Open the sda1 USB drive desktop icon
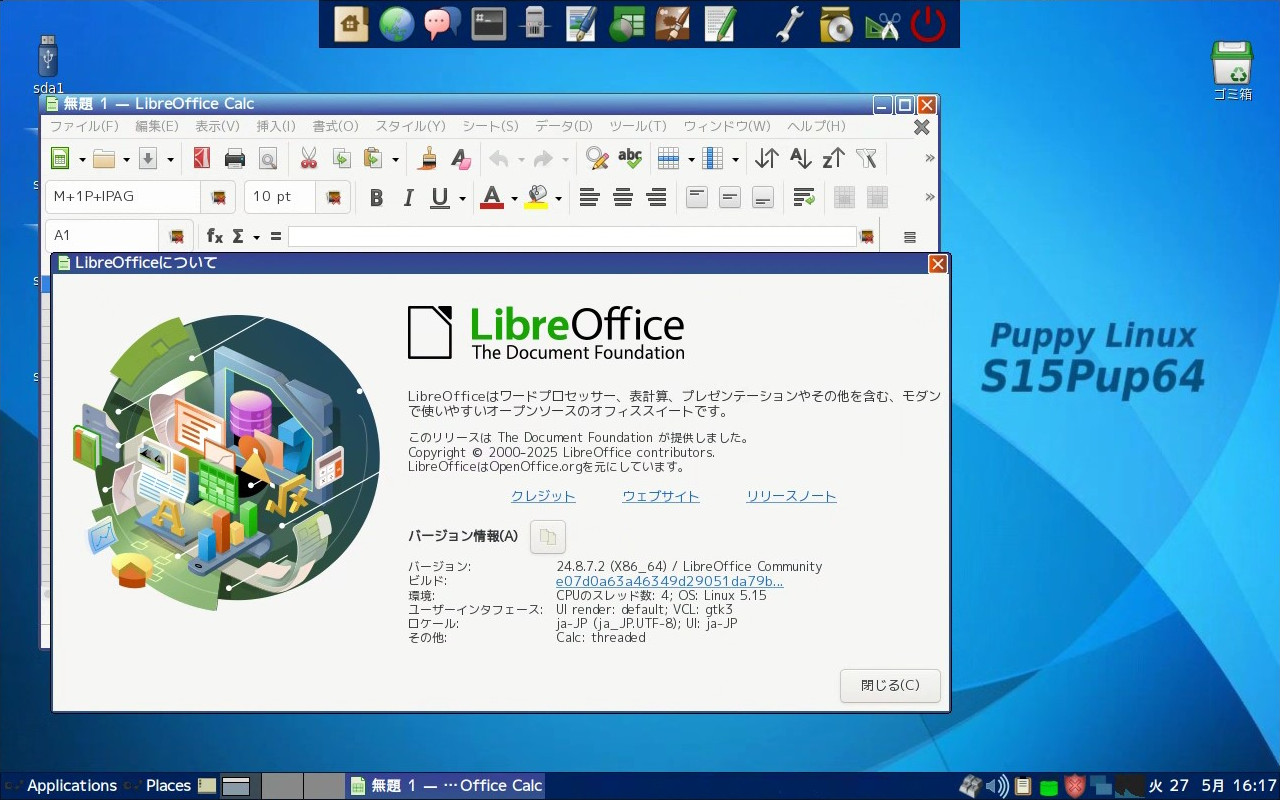This screenshot has height=800, width=1280. pyautogui.click(x=48, y=65)
